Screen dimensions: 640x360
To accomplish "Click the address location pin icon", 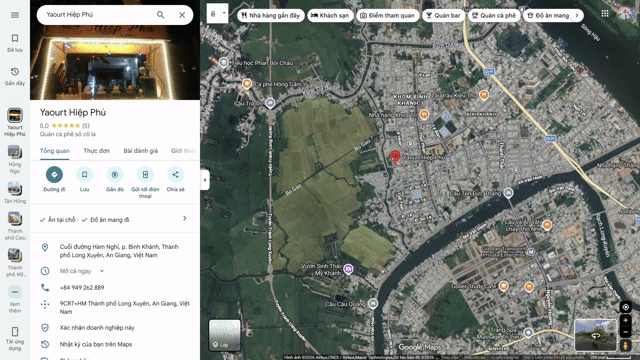I will 45,247.
